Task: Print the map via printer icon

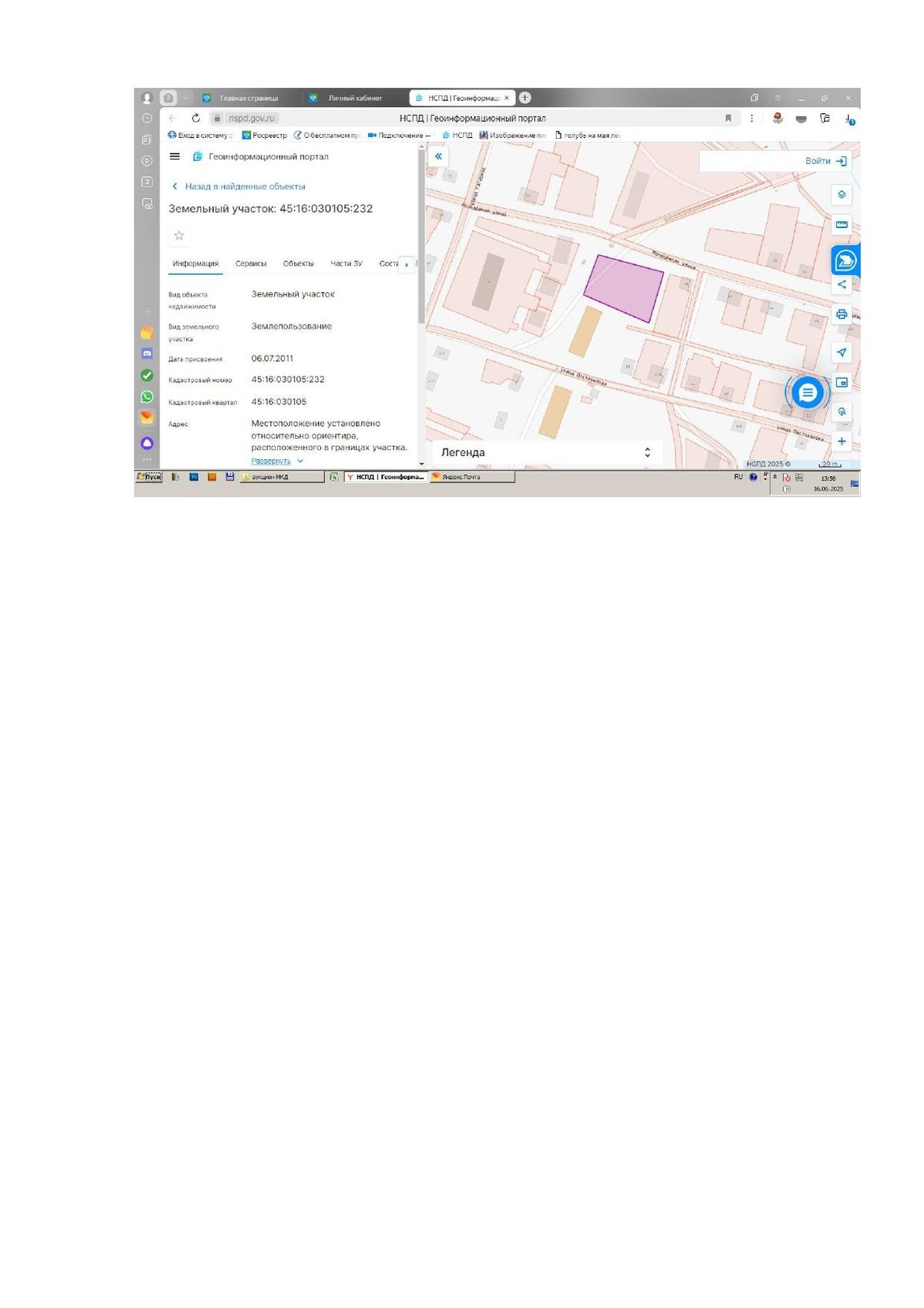Action: 842,314
